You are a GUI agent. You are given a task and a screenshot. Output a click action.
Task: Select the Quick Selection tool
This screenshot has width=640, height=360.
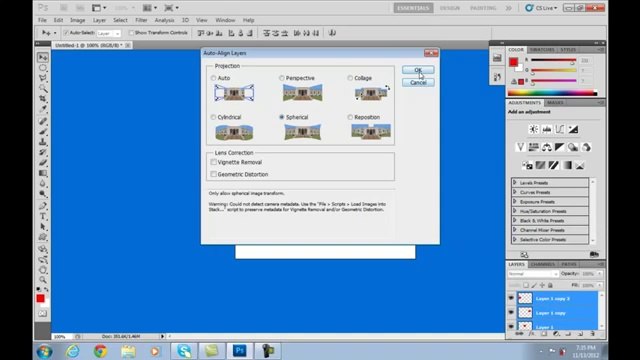(x=43, y=88)
